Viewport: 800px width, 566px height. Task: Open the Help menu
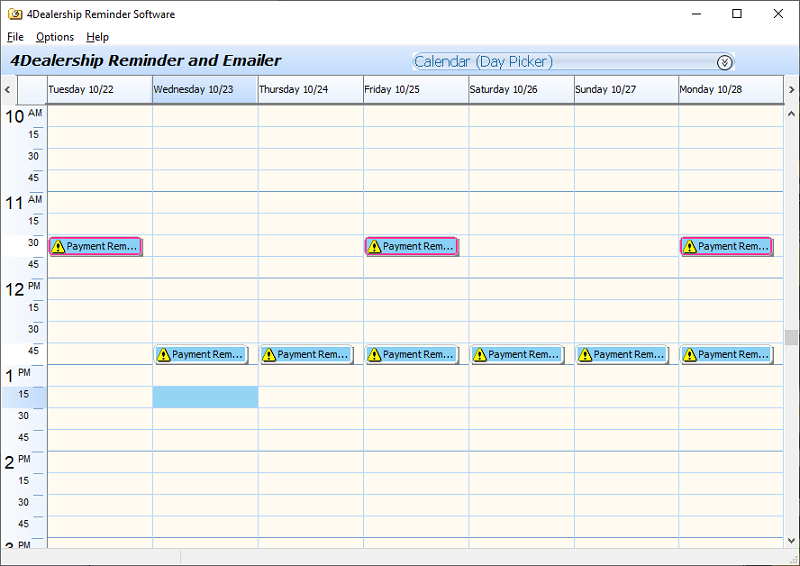click(97, 37)
